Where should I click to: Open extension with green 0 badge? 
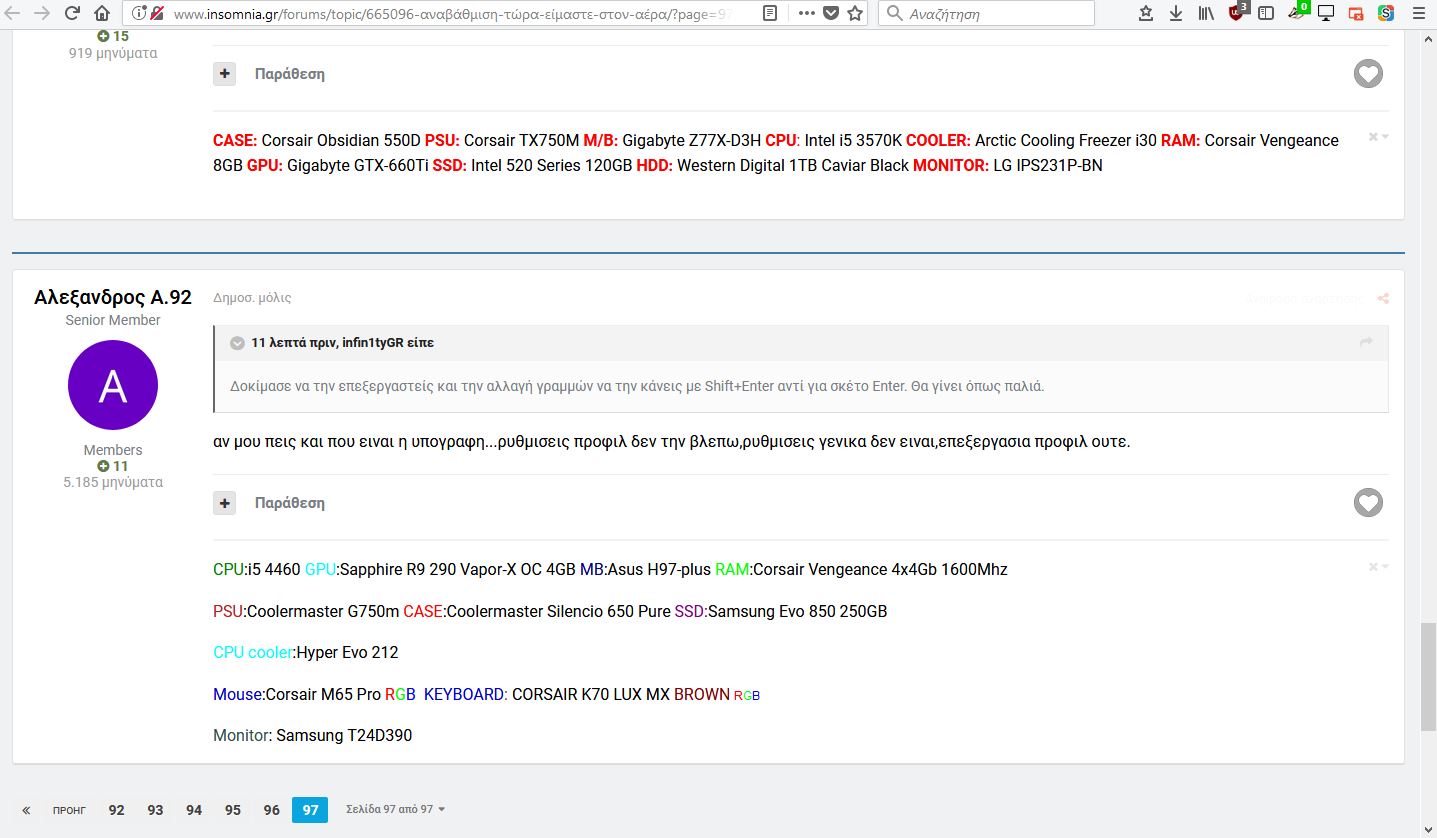1298,12
